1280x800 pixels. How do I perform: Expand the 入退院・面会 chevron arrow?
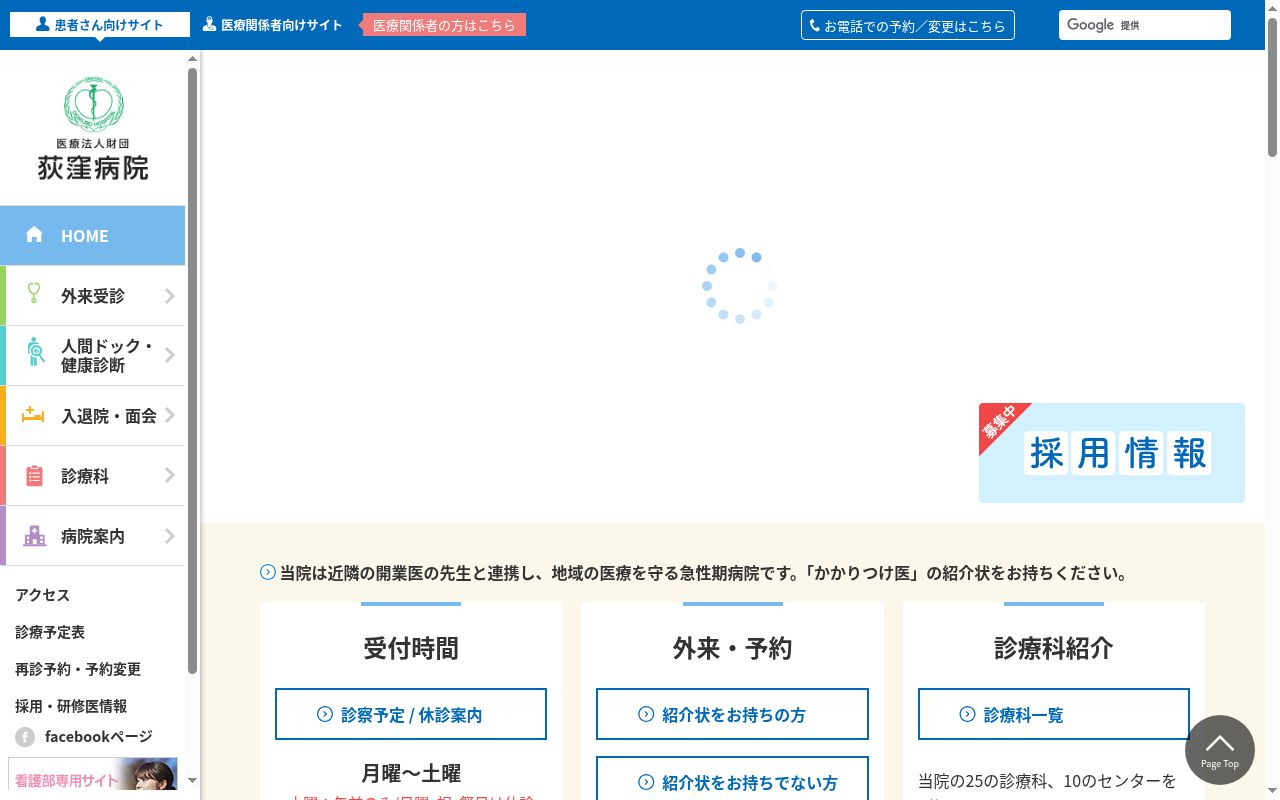[169, 415]
